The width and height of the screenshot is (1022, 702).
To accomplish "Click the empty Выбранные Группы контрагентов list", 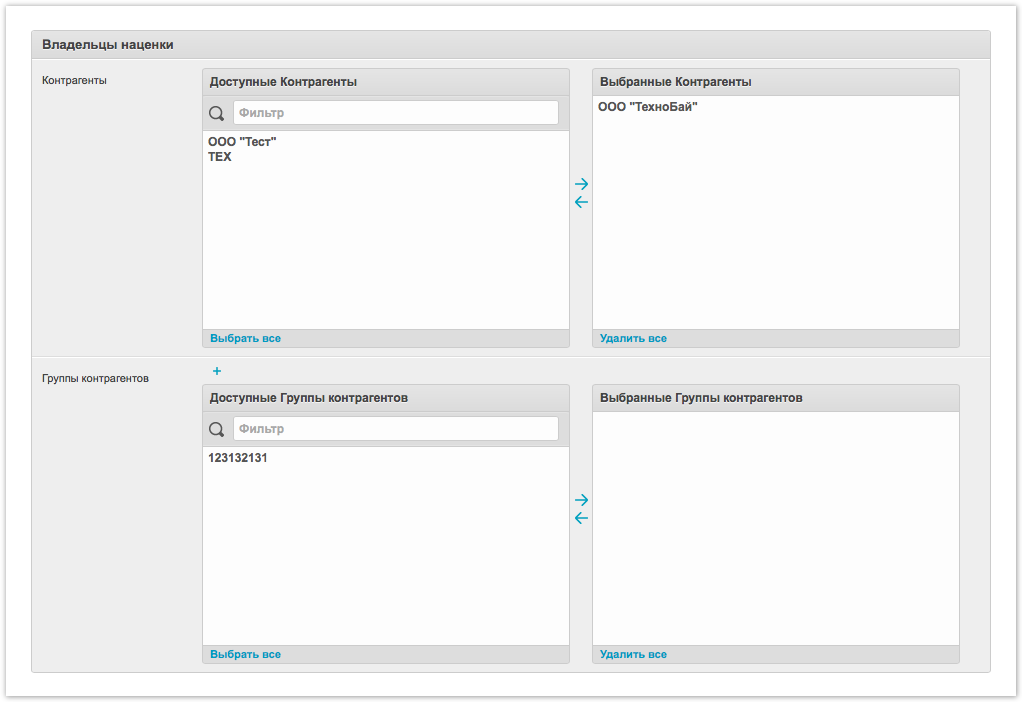I will (x=775, y=528).
